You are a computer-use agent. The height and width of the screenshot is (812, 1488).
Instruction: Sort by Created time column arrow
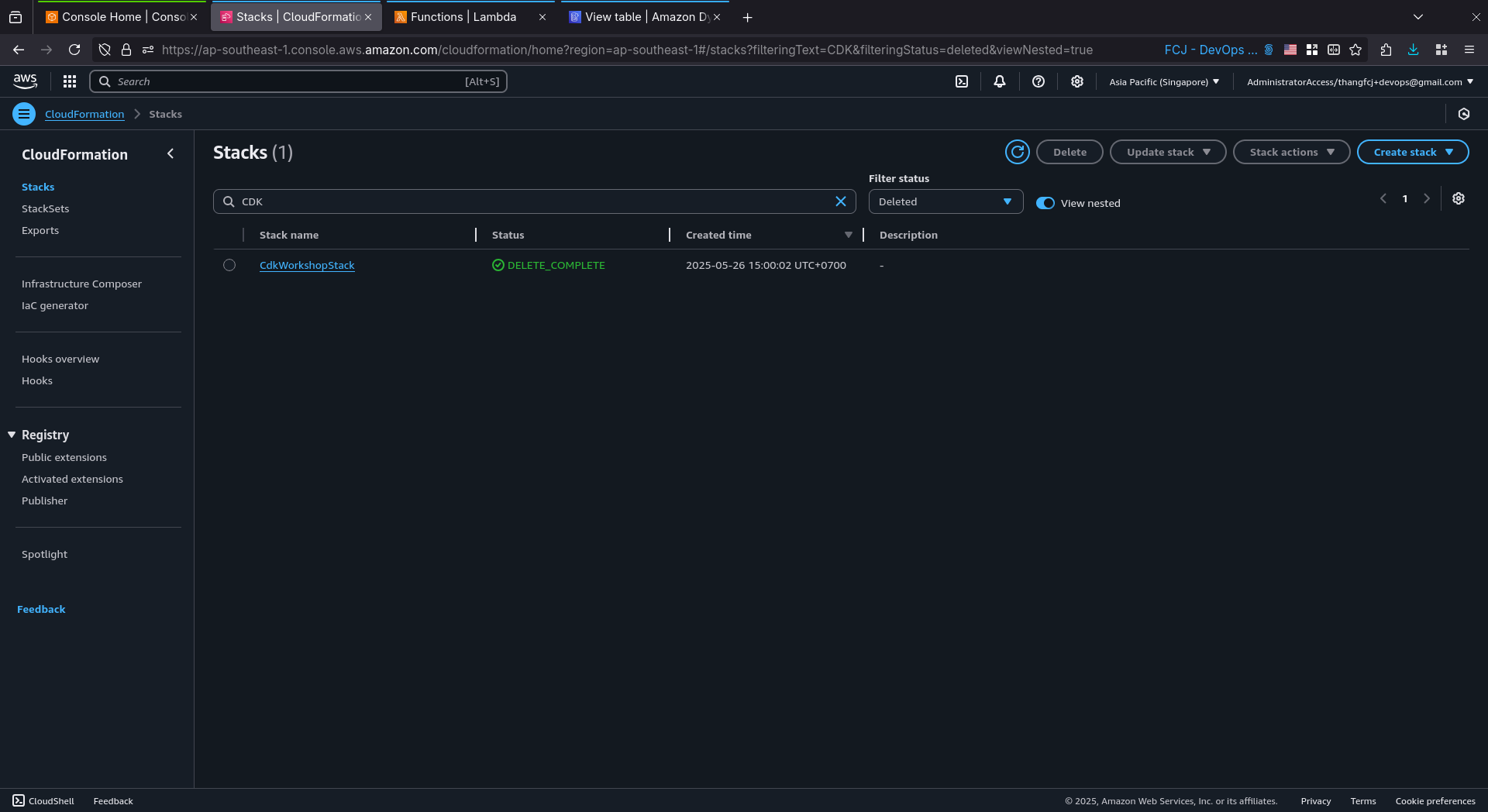coord(848,235)
